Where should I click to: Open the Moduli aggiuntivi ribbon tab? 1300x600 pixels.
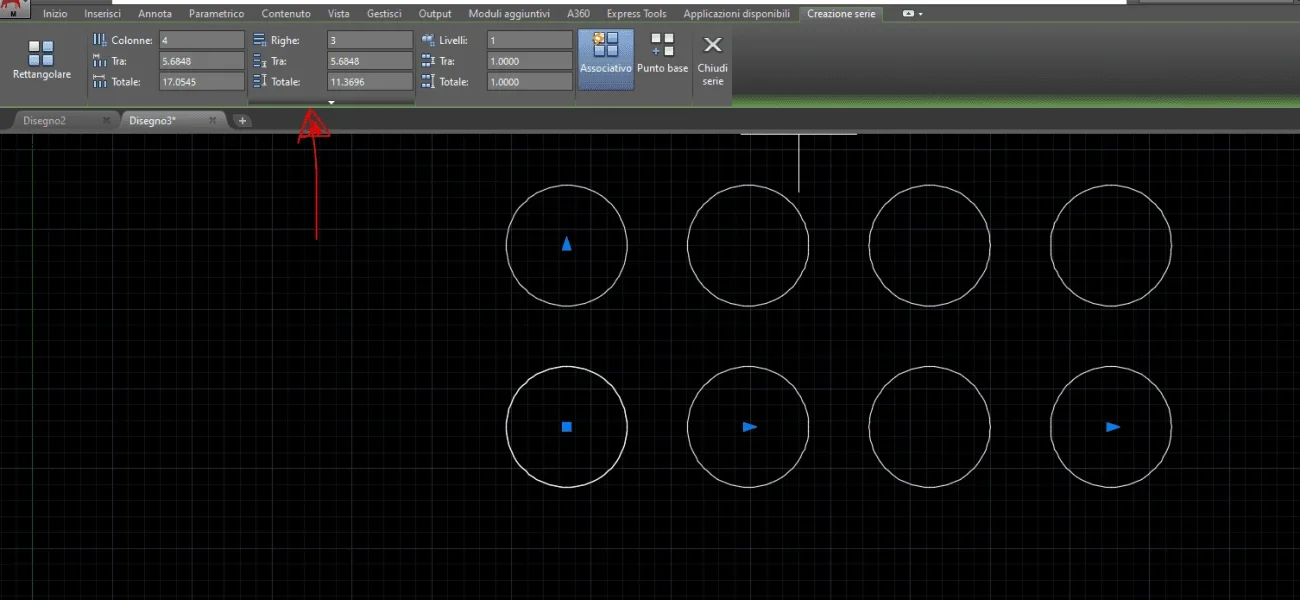coord(509,14)
